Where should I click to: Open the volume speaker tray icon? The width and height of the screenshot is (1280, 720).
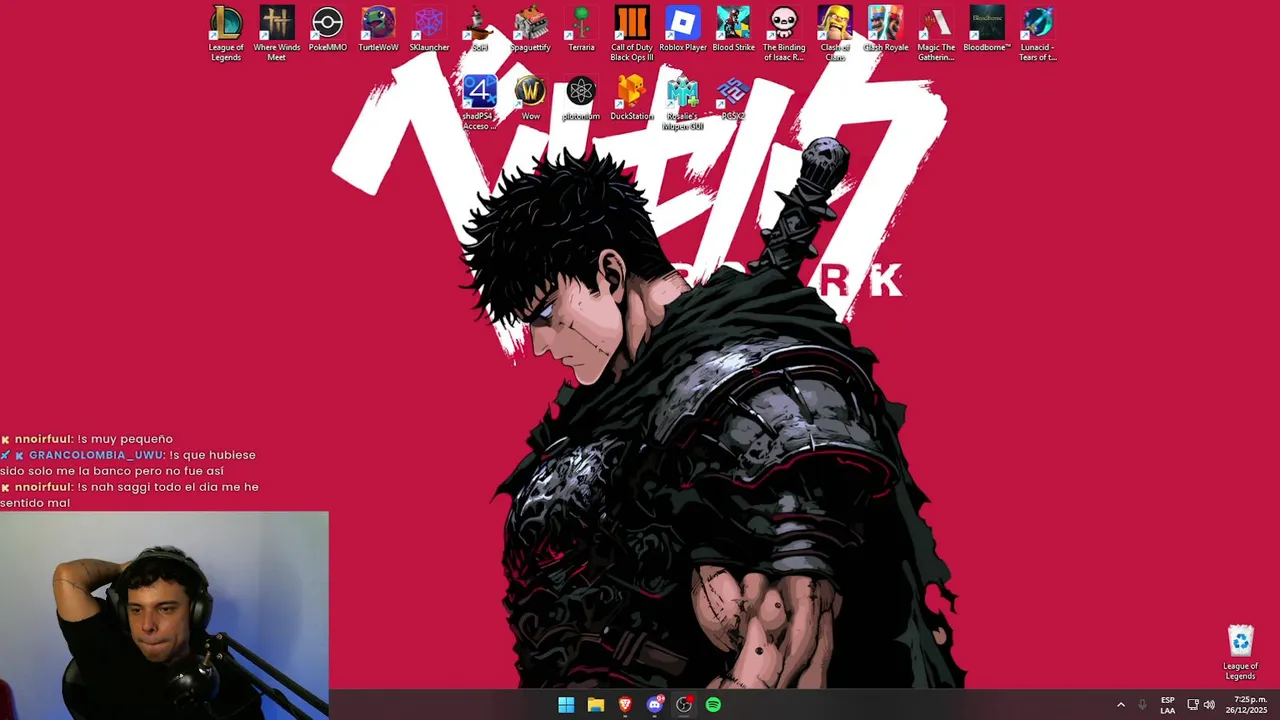[x=1209, y=705]
